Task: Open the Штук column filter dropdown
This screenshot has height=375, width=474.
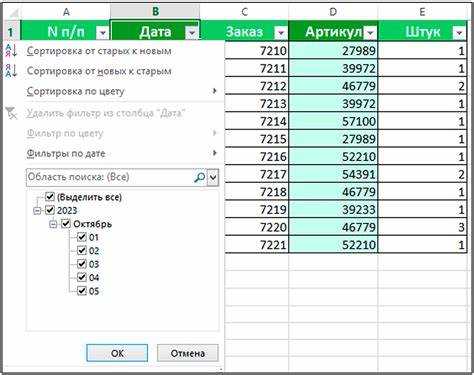Action: point(459,33)
